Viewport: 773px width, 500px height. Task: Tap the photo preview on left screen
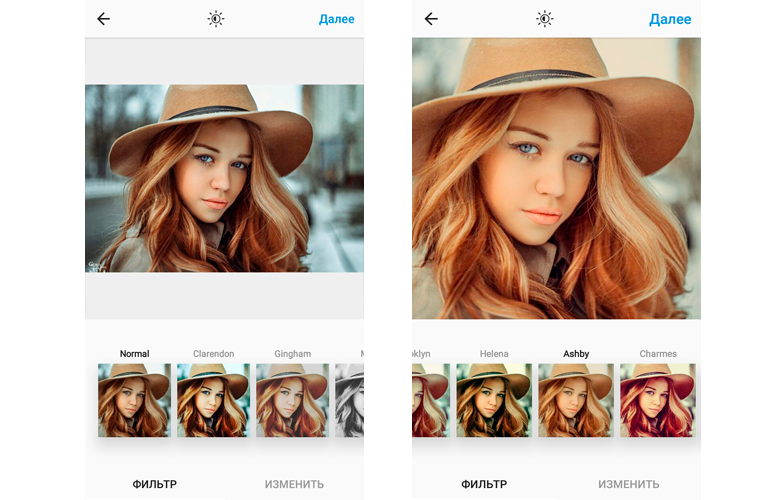pos(224,178)
